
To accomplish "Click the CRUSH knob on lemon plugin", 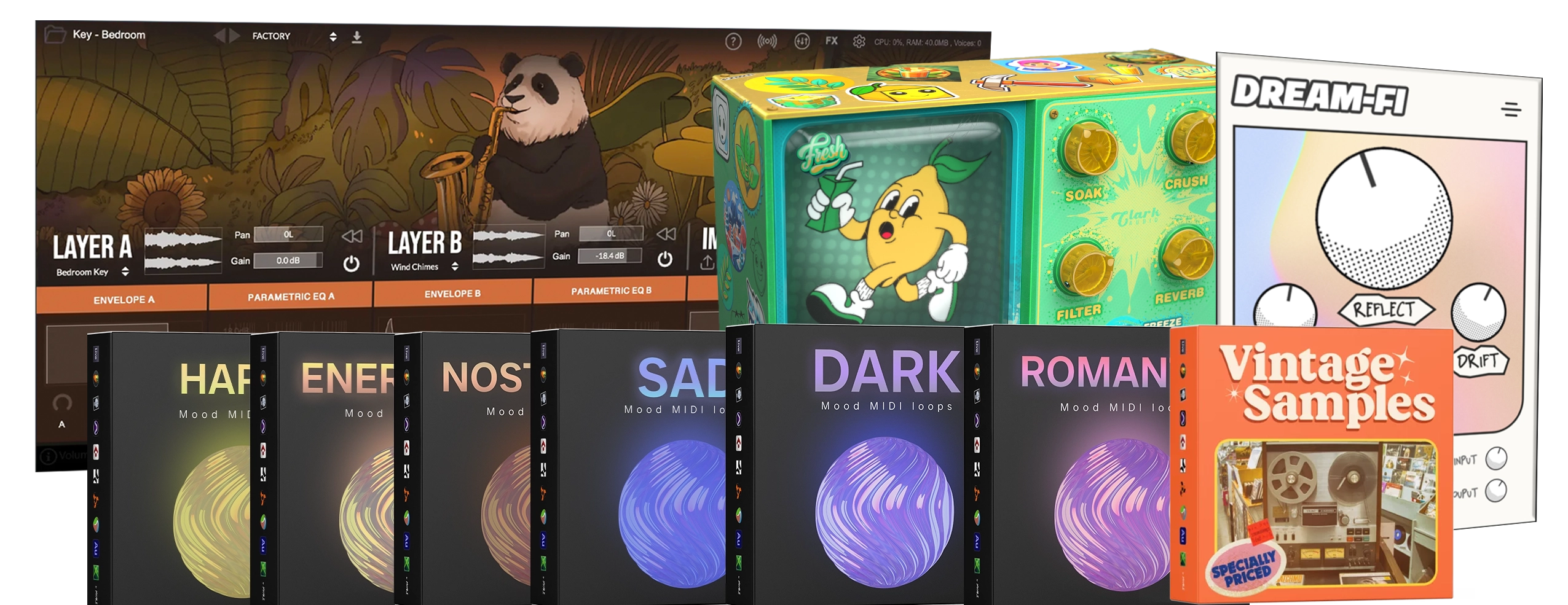I will (x=1191, y=136).
